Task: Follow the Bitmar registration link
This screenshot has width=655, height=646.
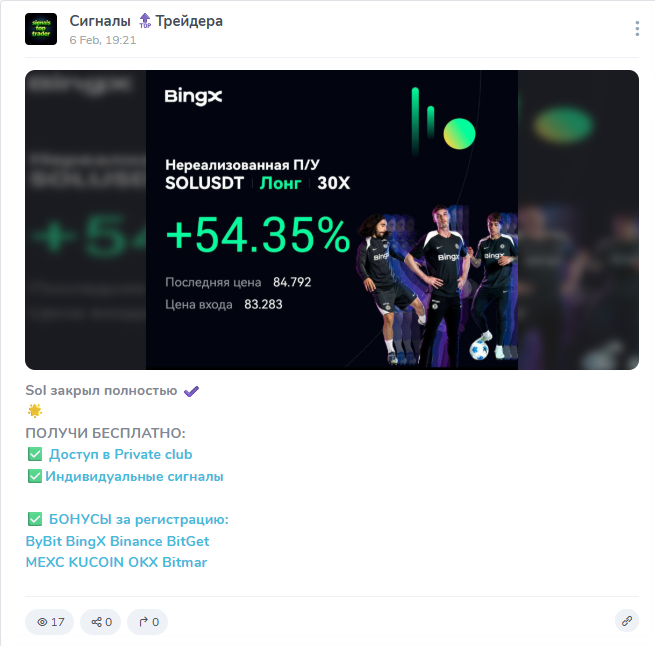Action: pyautogui.click(x=185, y=562)
